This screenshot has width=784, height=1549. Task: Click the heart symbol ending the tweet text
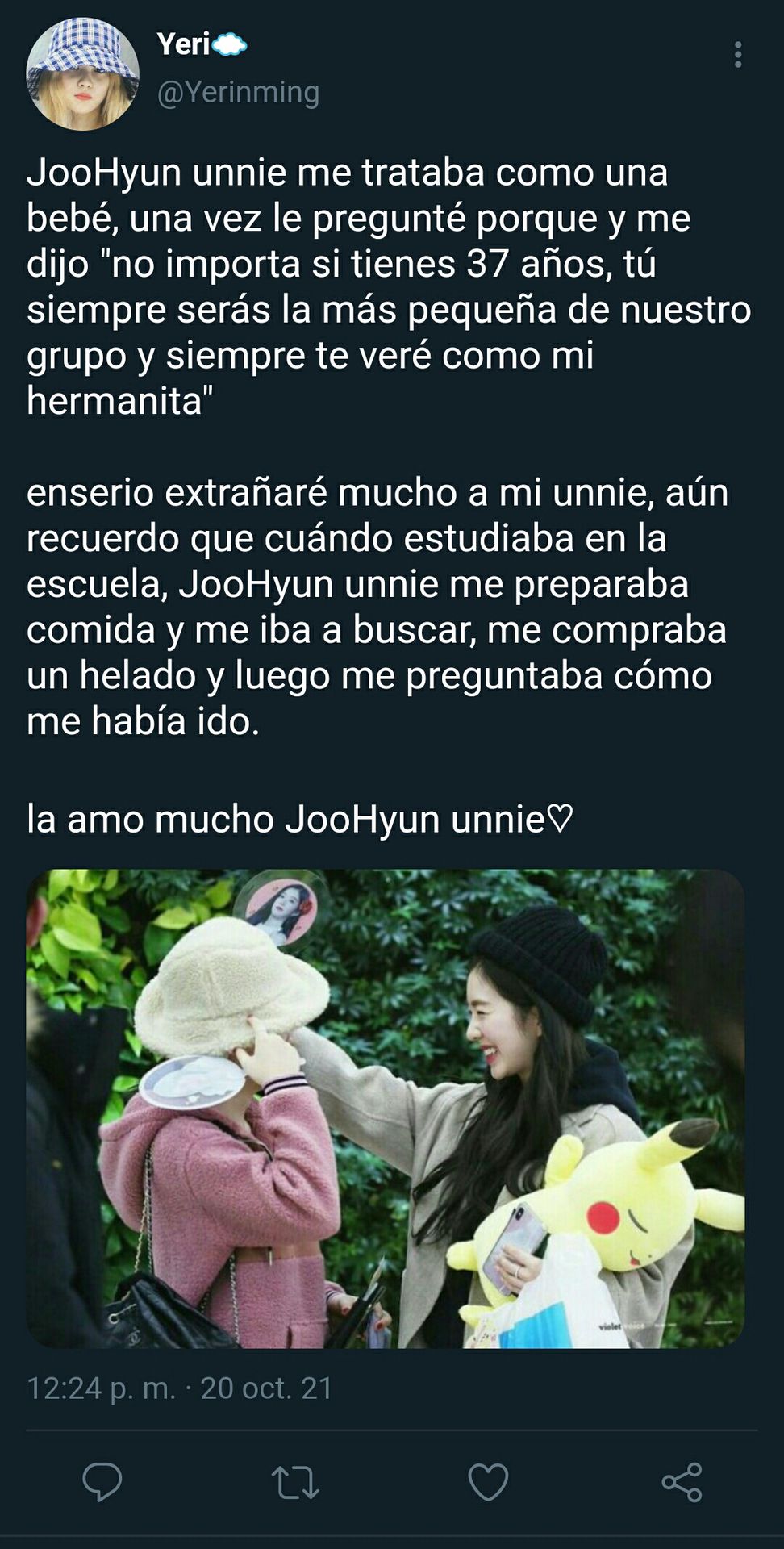click(x=561, y=820)
